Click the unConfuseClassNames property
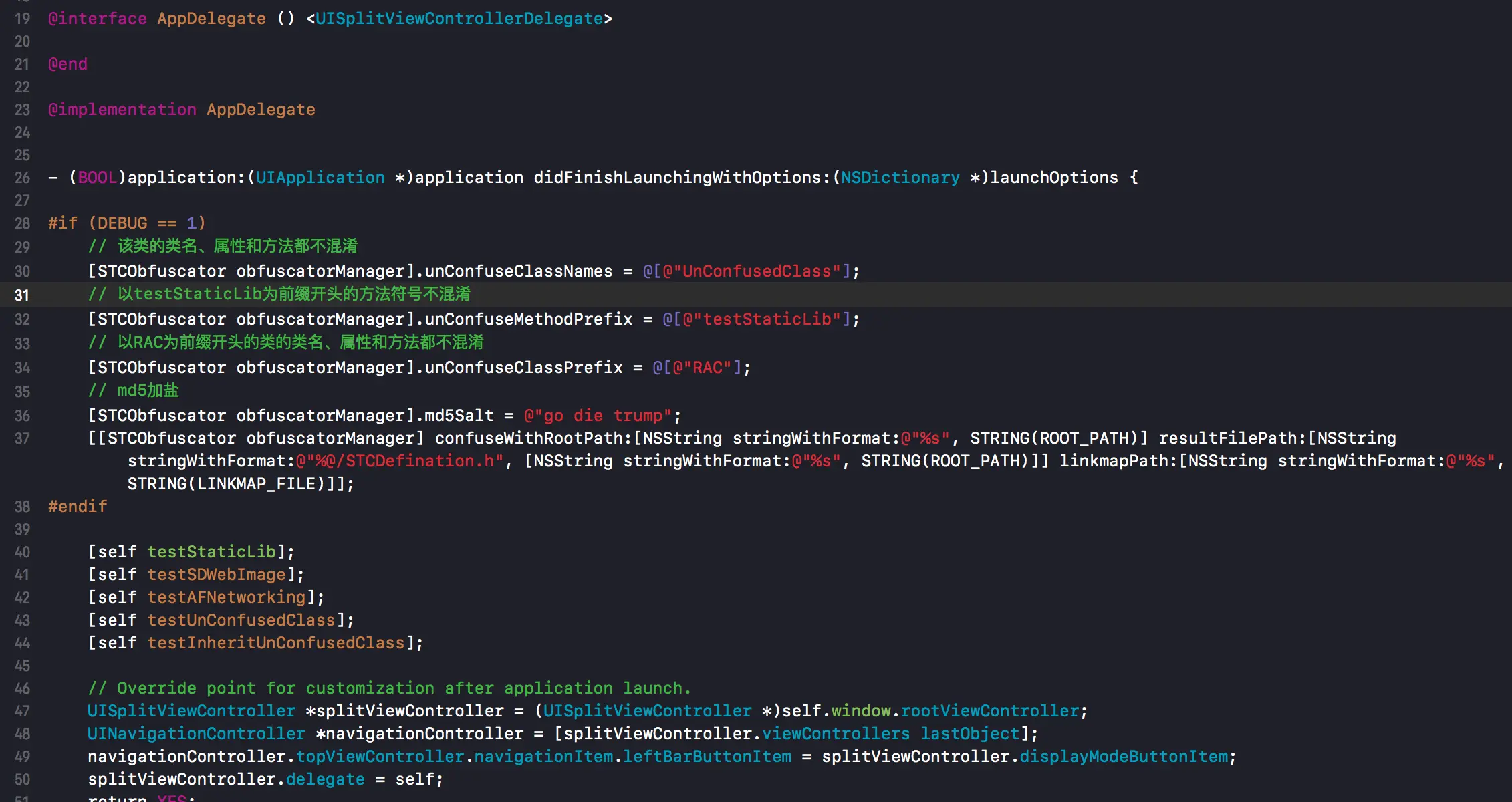Image resolution: width=1512 pixels, height=802 pixels. [519, 271]
